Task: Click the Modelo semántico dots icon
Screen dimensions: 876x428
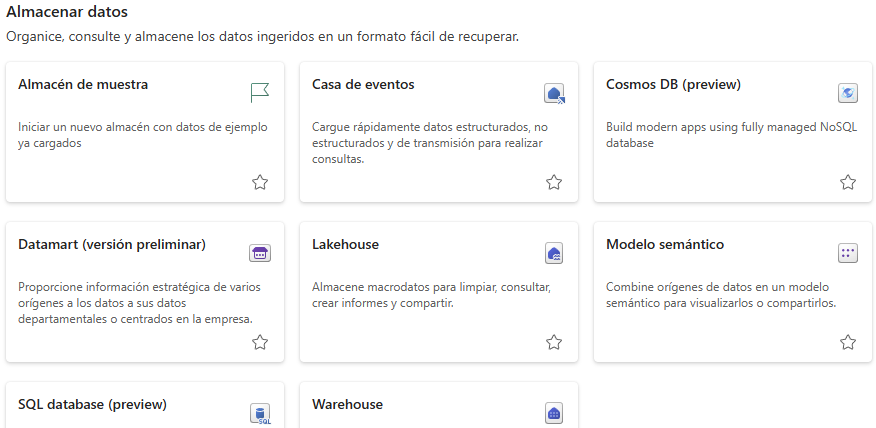Action: point(848,253)
